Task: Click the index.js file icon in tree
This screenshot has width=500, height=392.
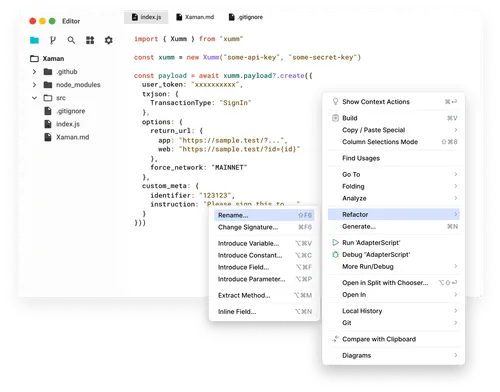Action: (x=48, y=124)
